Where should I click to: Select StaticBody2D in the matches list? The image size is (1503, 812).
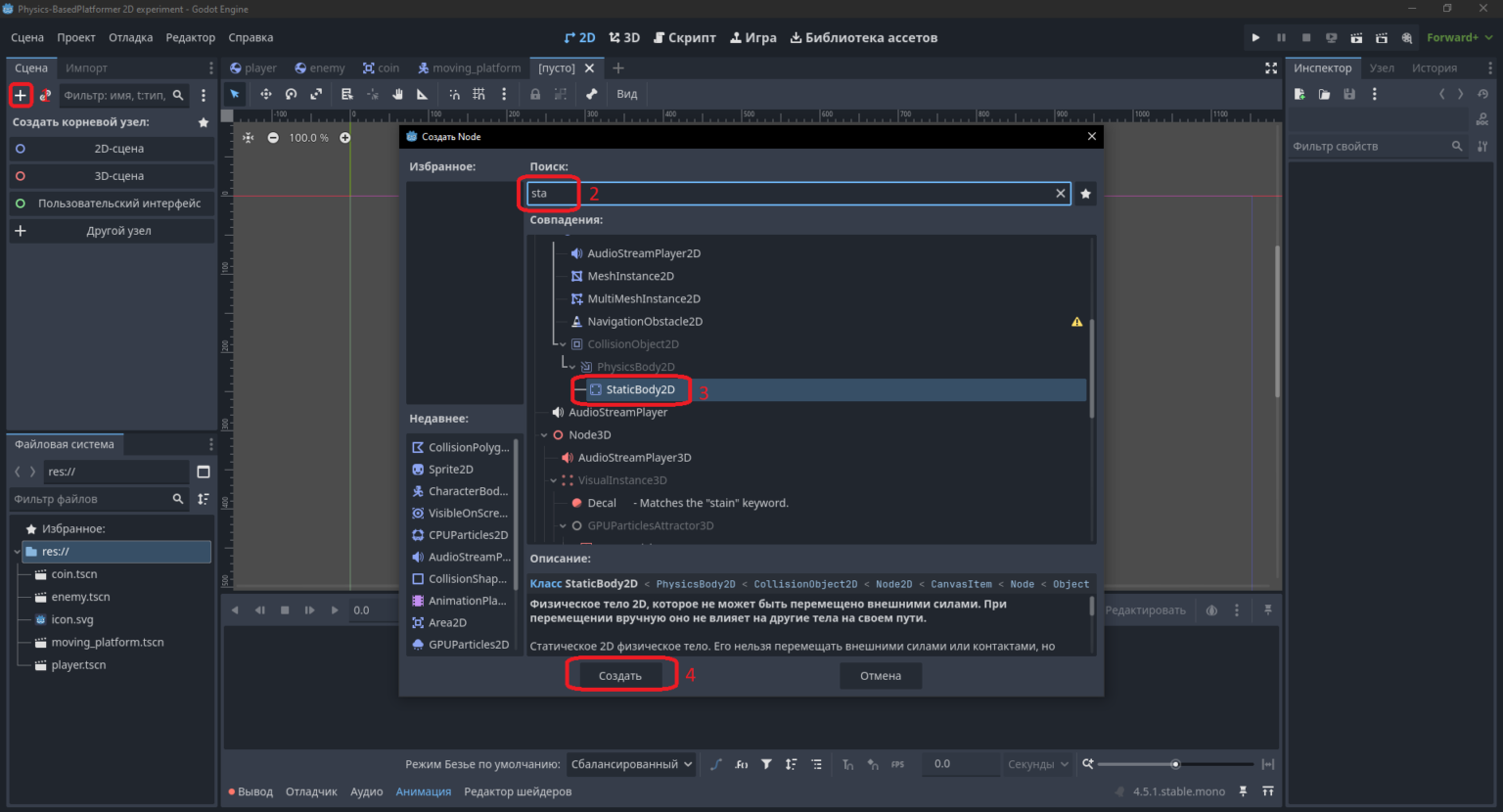[x=640, y=389]
